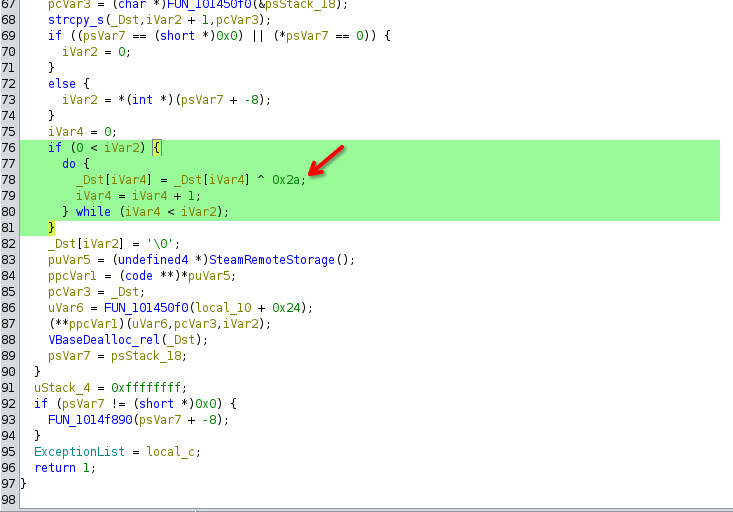The height and width of the screenshot is (512, 733).
Task: Click FUN_101450f0 on line 86
Action: click(x=146, y=308)
